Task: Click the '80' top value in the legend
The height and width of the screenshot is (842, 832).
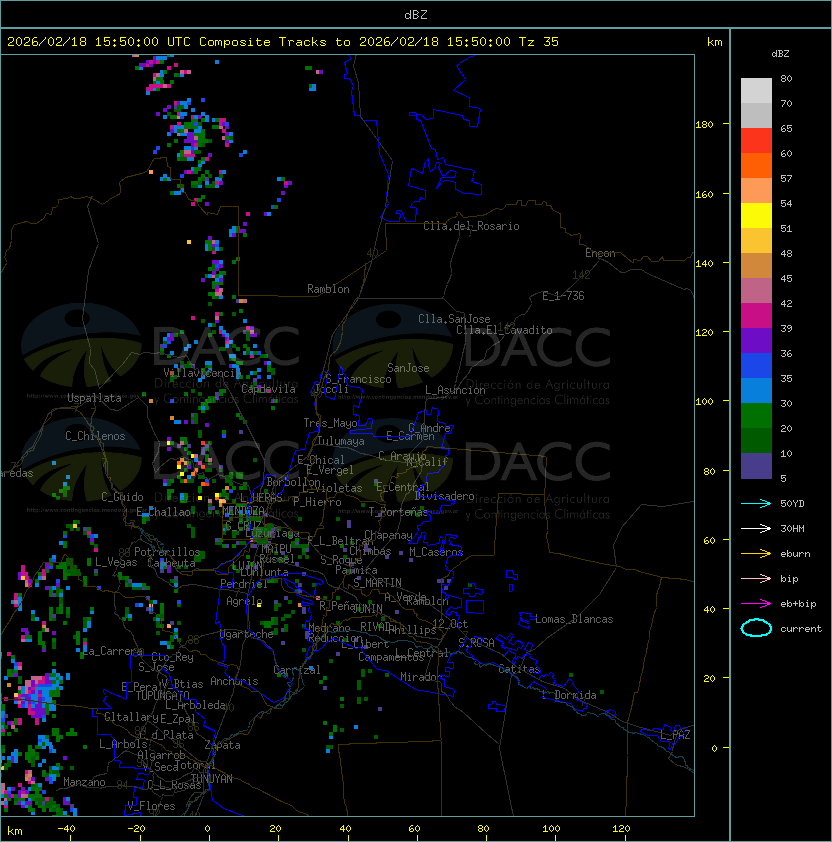Action: click(786, 78)
